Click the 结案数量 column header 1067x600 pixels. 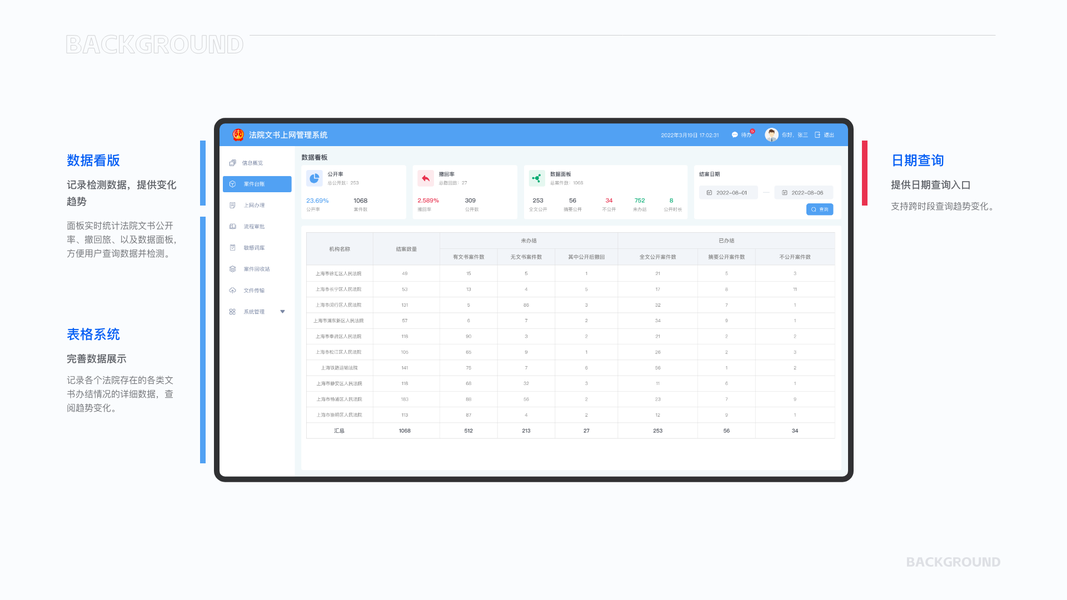[x=406, y=249]
